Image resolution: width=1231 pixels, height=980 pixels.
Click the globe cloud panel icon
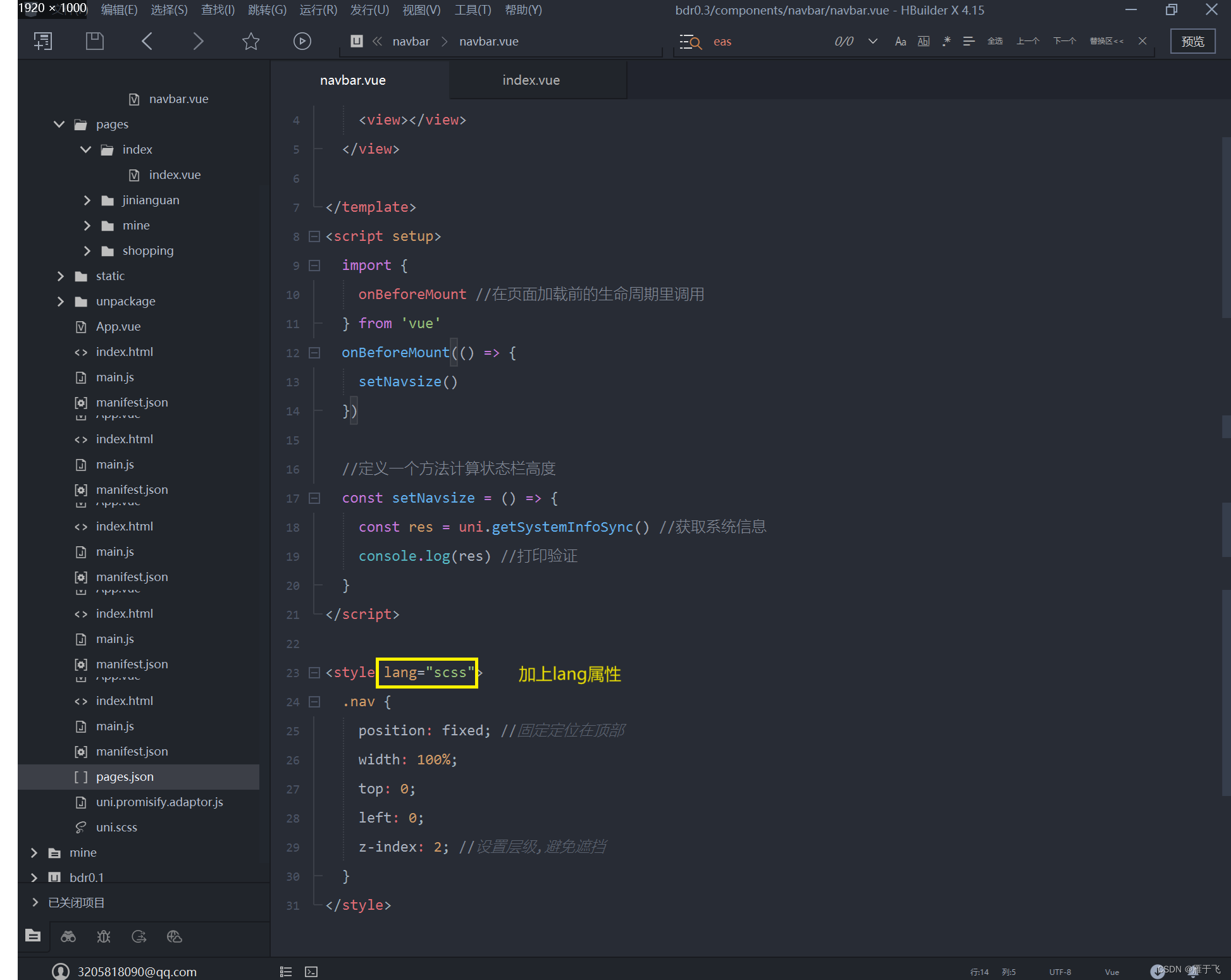tap(175, 936)
